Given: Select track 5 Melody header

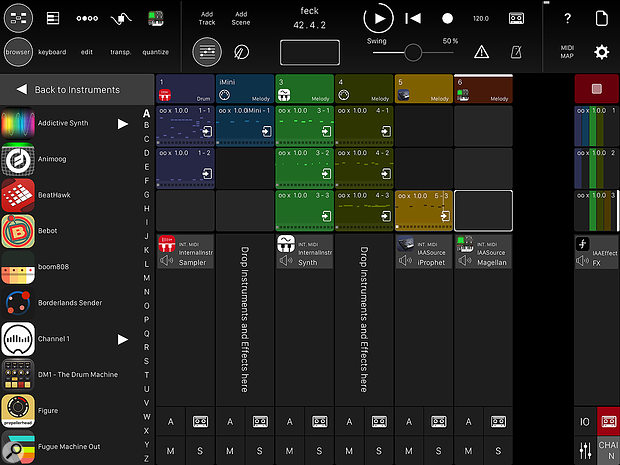Looking at the screenshot, I should pyautogui.click(x=423, y=89).
